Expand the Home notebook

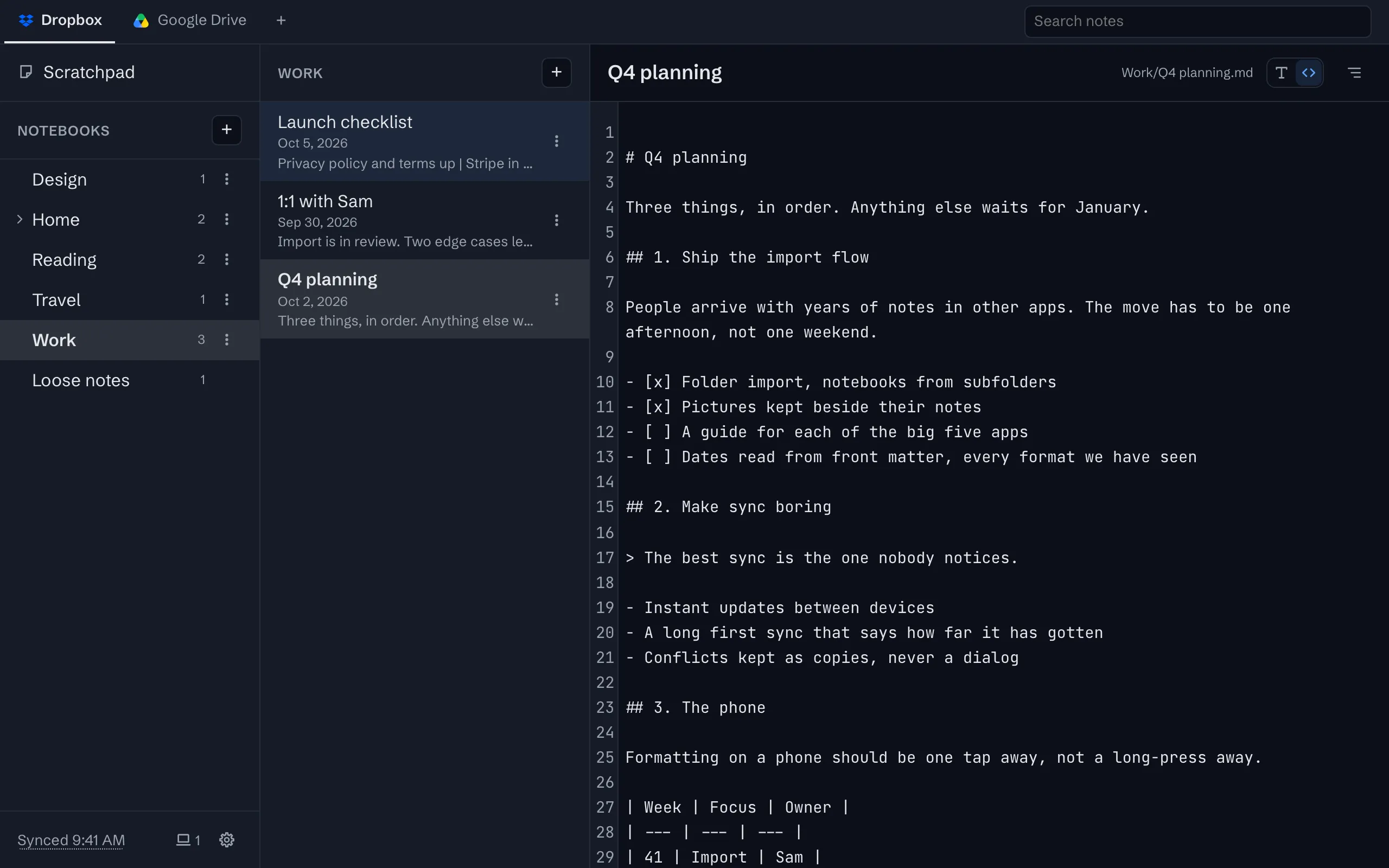coord(20,219)
